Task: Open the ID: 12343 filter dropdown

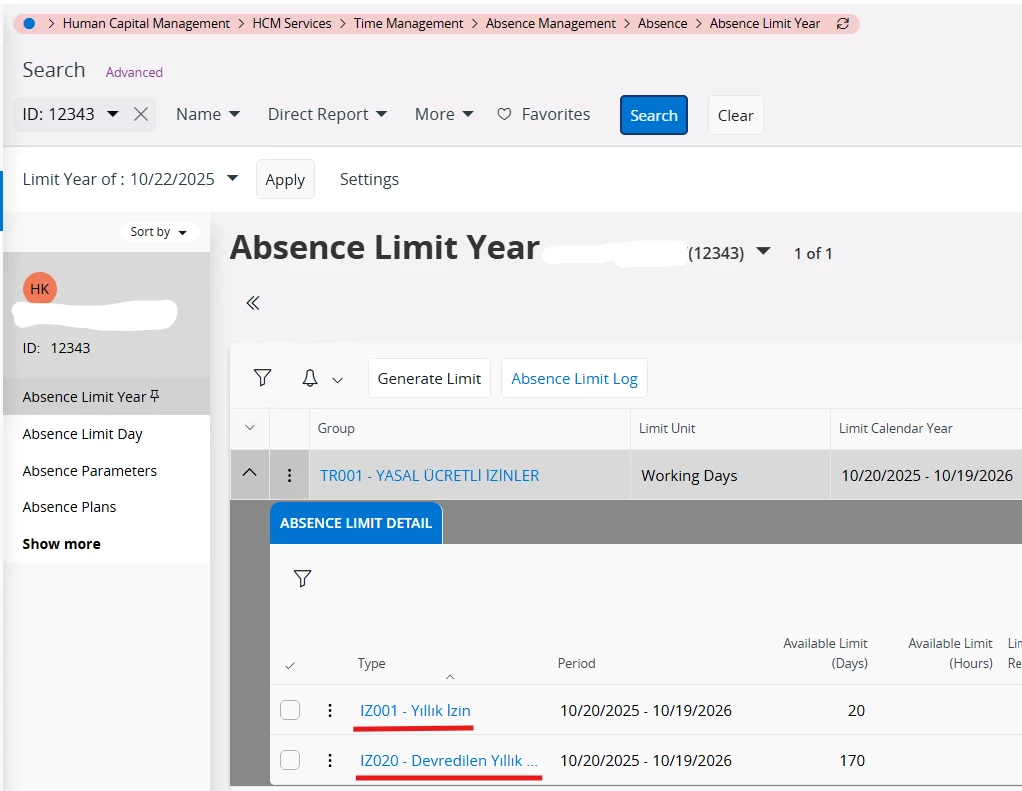Action: [x=113, y=115]
